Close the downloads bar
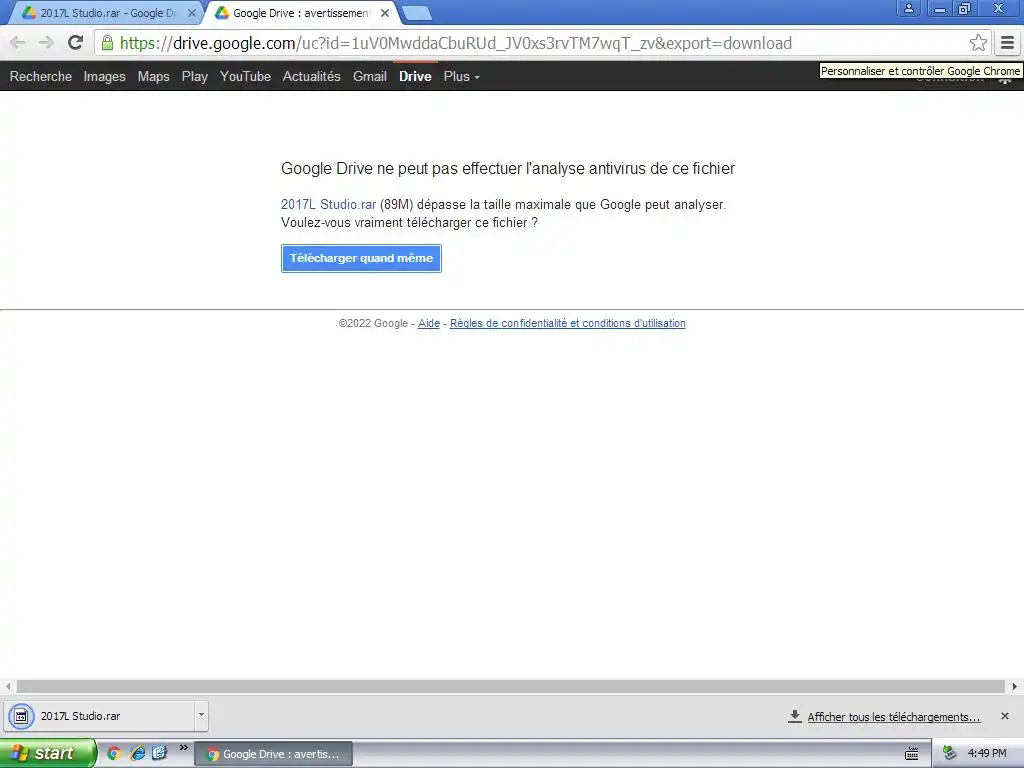 [x=1005, y=716]
